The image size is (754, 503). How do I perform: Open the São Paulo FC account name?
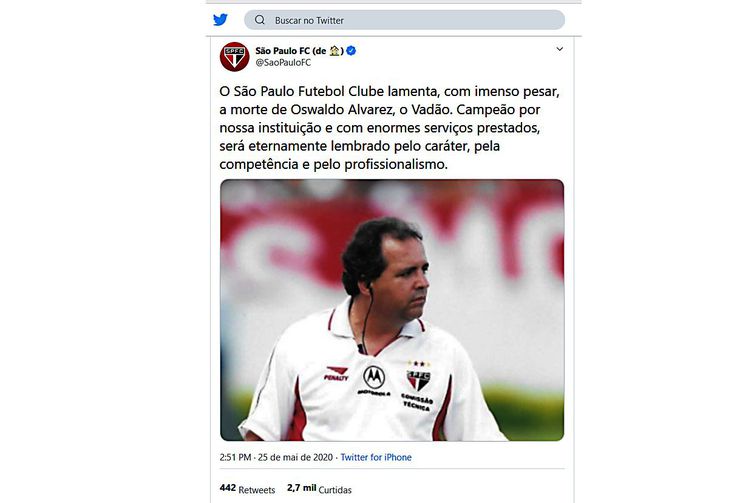(x=300, y=51)
